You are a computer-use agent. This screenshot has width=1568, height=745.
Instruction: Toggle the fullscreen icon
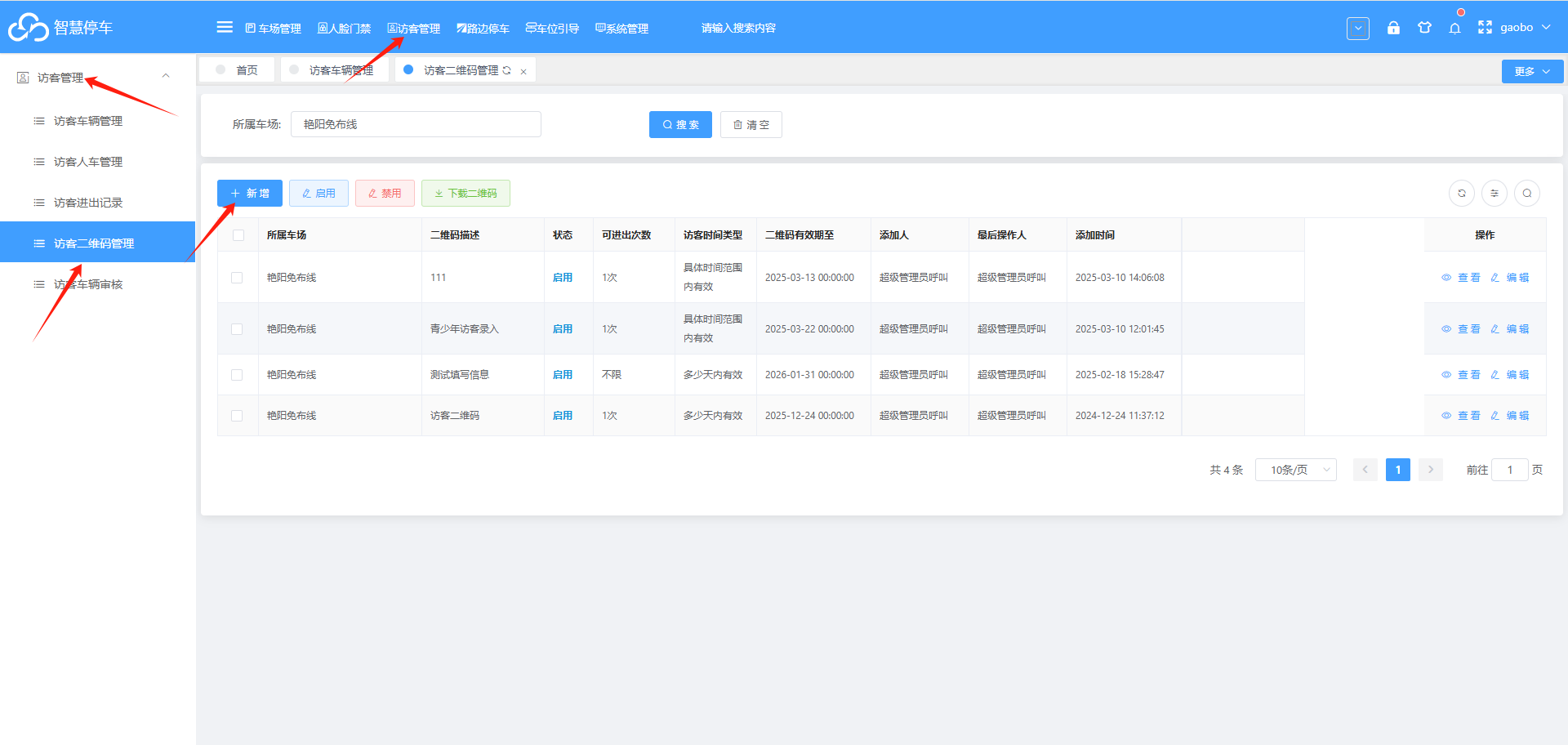click(1485, 27)
